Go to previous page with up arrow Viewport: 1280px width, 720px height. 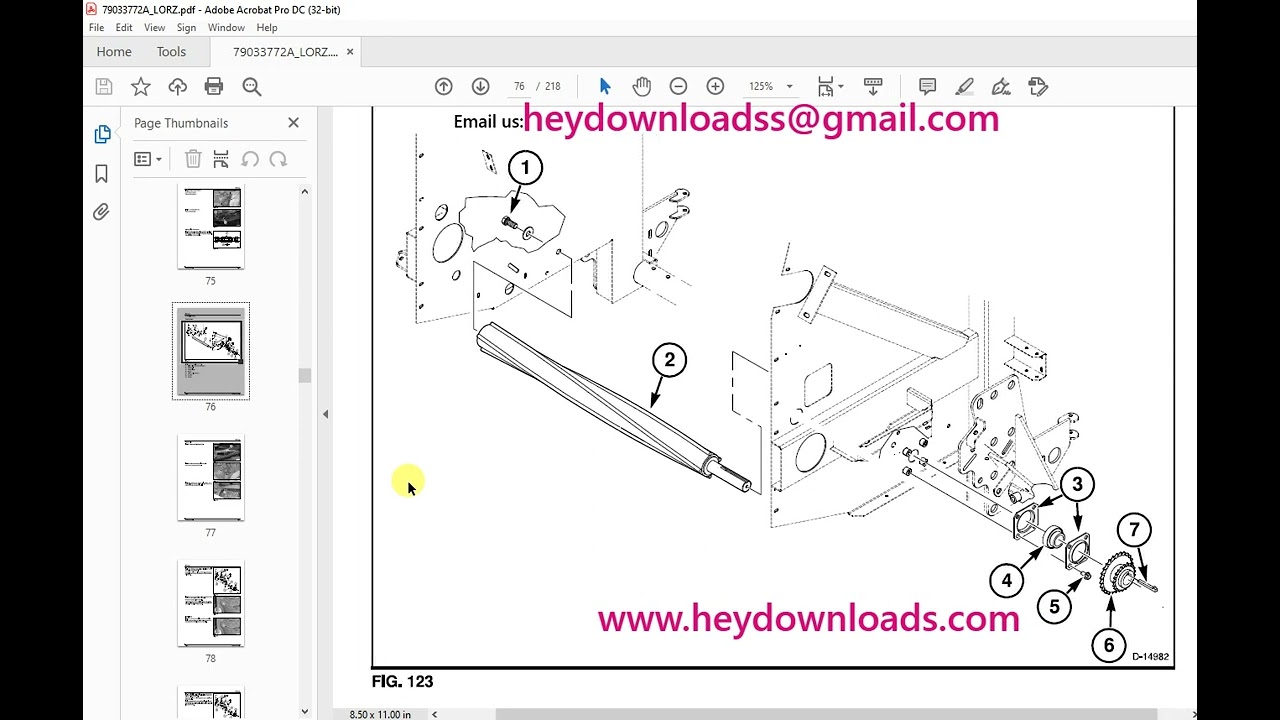pos(444,87)
